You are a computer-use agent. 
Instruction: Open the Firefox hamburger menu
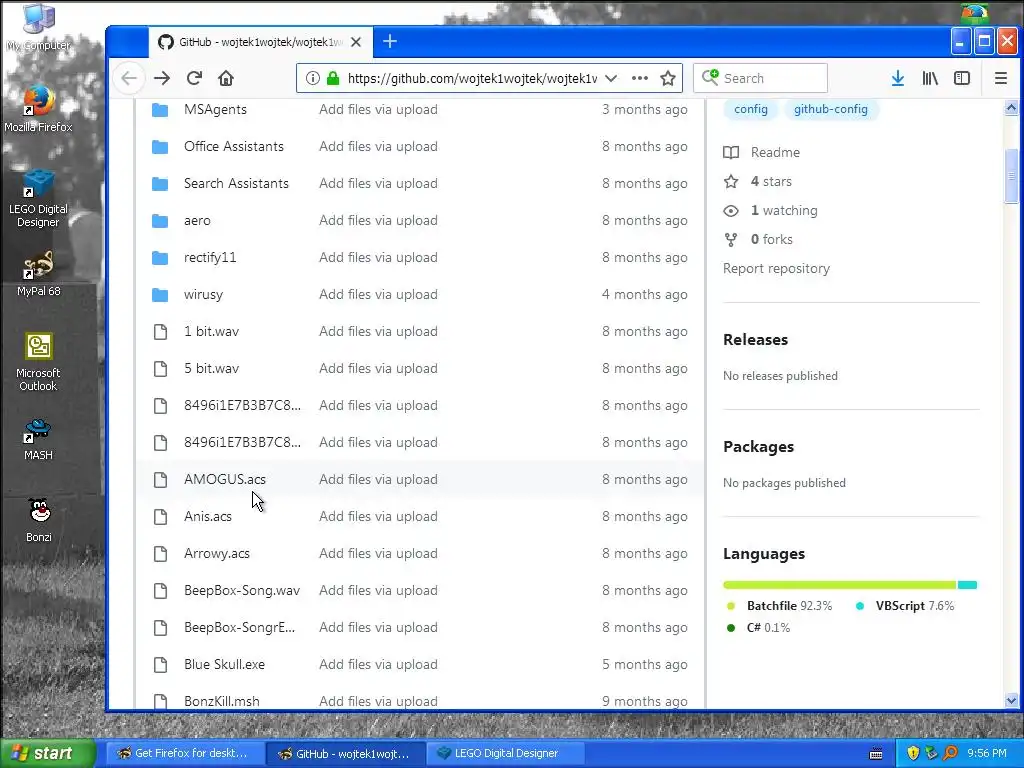(x=1000, y=78)
